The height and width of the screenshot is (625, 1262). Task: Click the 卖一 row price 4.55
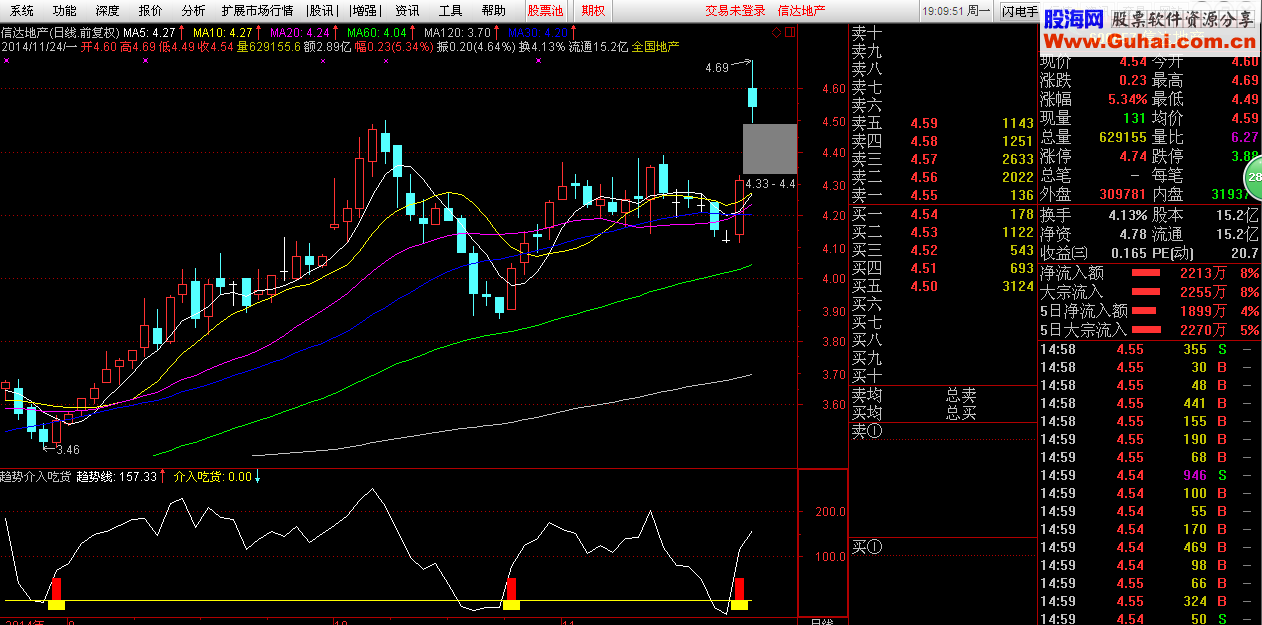(924, 195)
